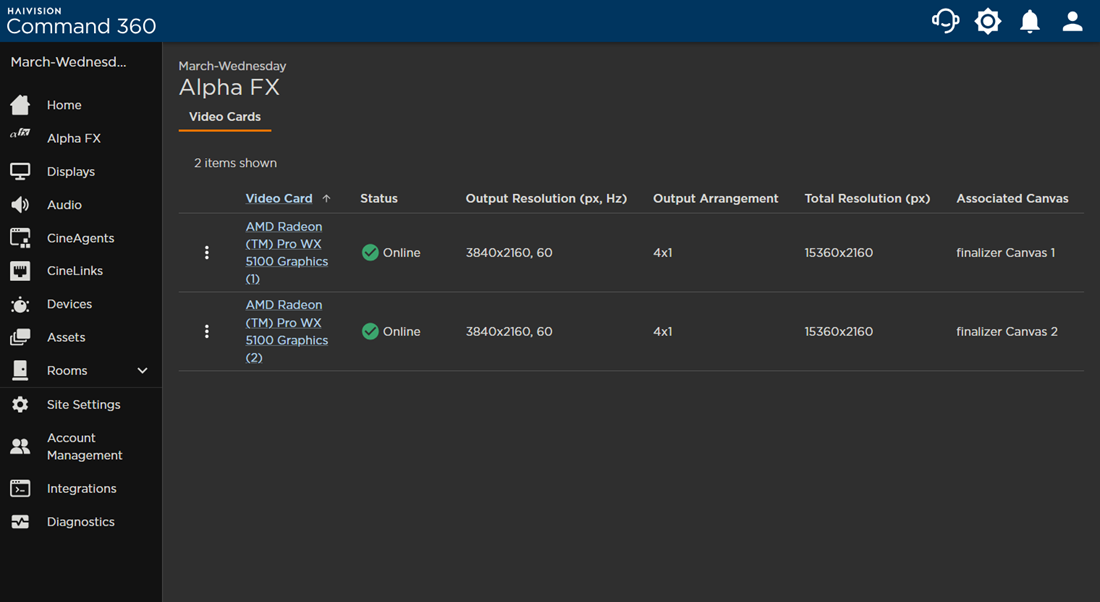Click the finalizer Canvas 1 cell

(x=1005, y=253)
